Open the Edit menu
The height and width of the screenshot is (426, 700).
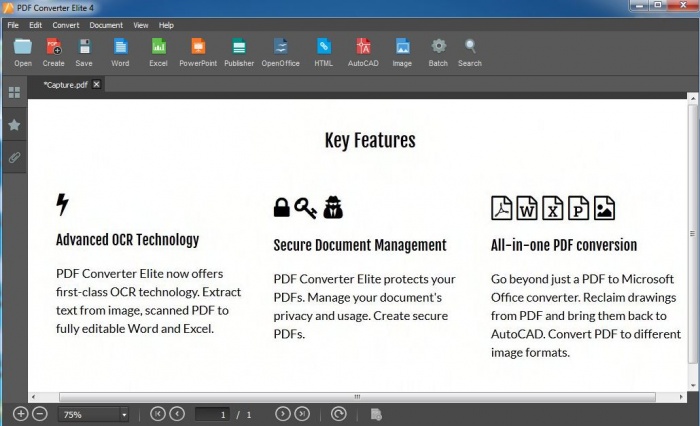point(35,25)
